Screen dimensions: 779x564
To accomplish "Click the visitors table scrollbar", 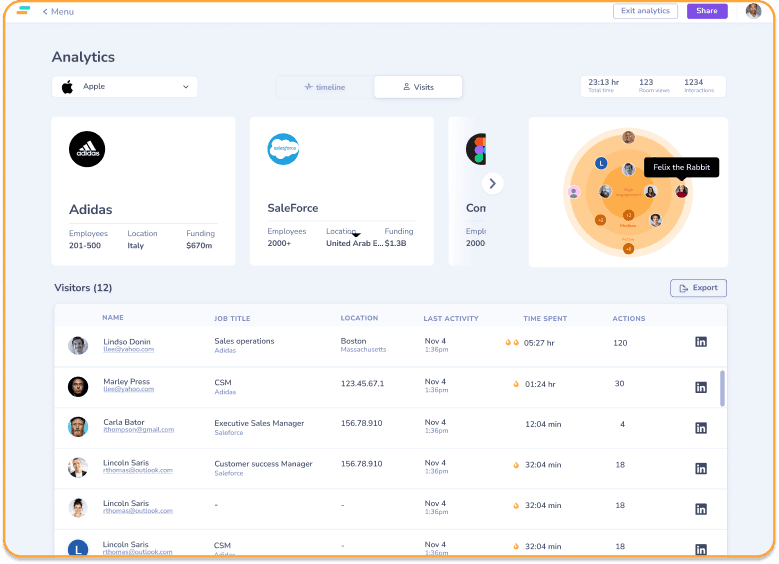I will [722, 388].
